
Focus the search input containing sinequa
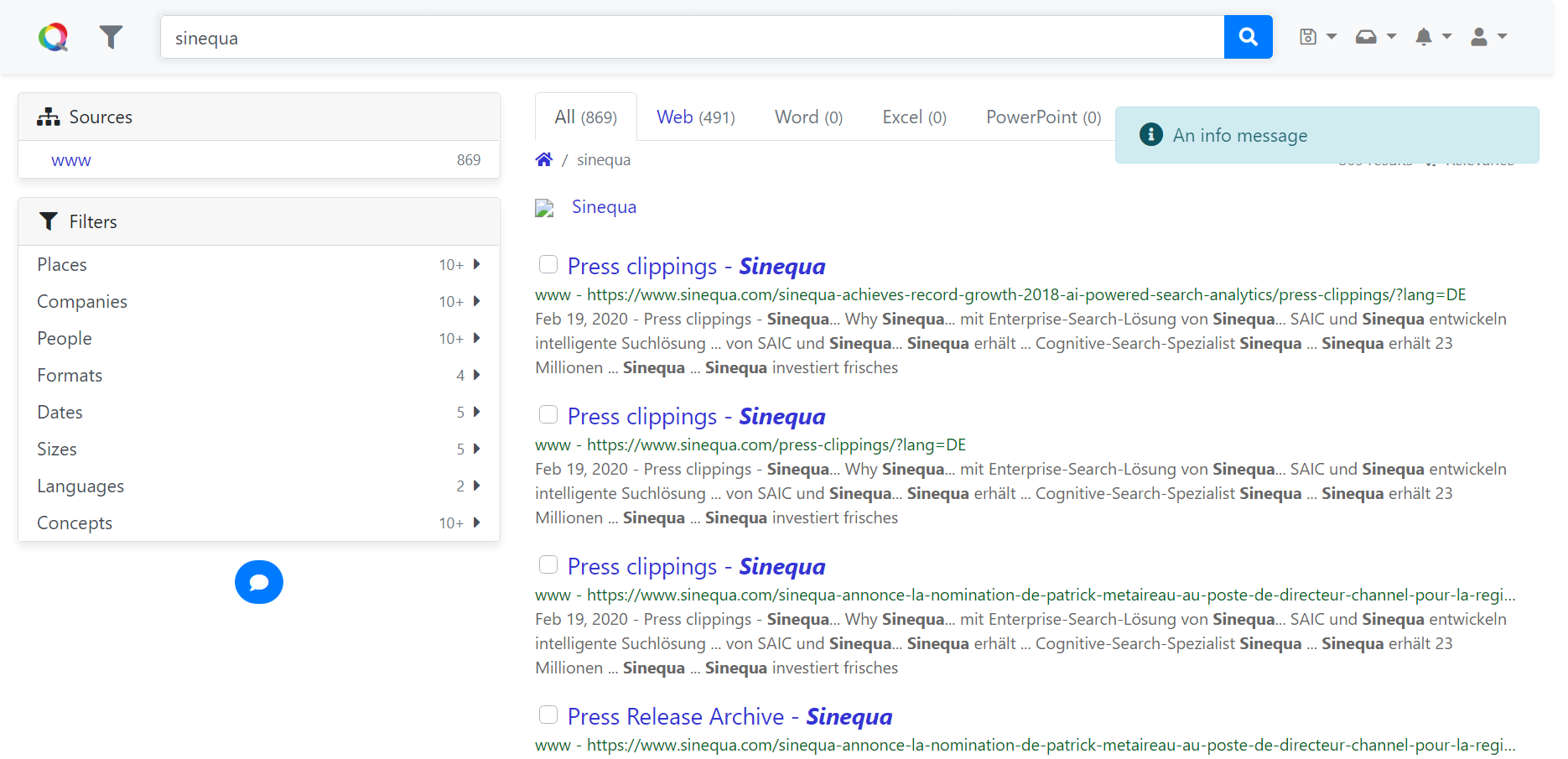tap(692, 37)
